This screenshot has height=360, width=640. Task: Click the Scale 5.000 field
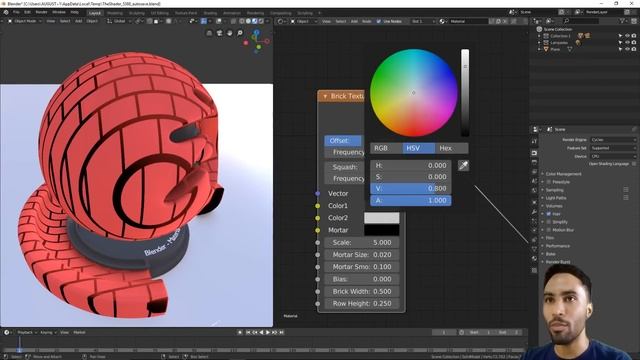coord(362,242)
